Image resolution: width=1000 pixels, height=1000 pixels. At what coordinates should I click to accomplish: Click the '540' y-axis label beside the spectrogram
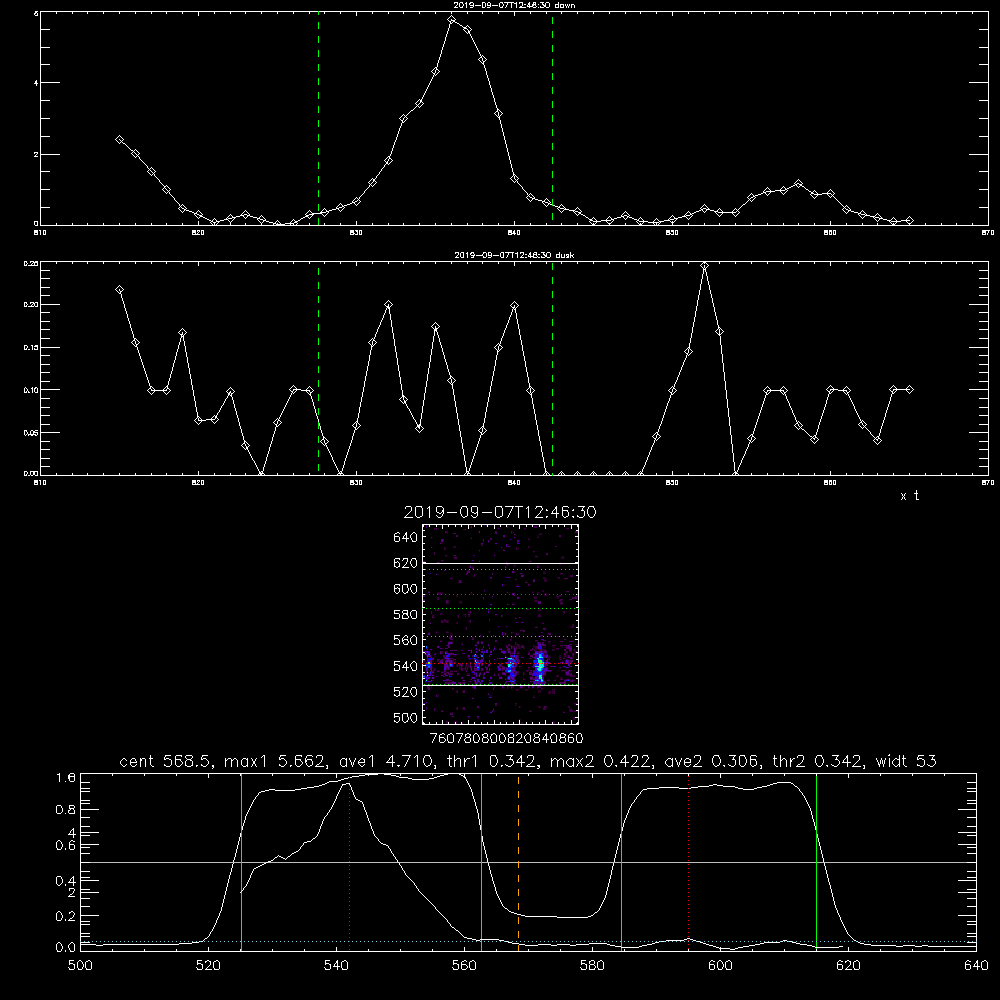(406, 666)
